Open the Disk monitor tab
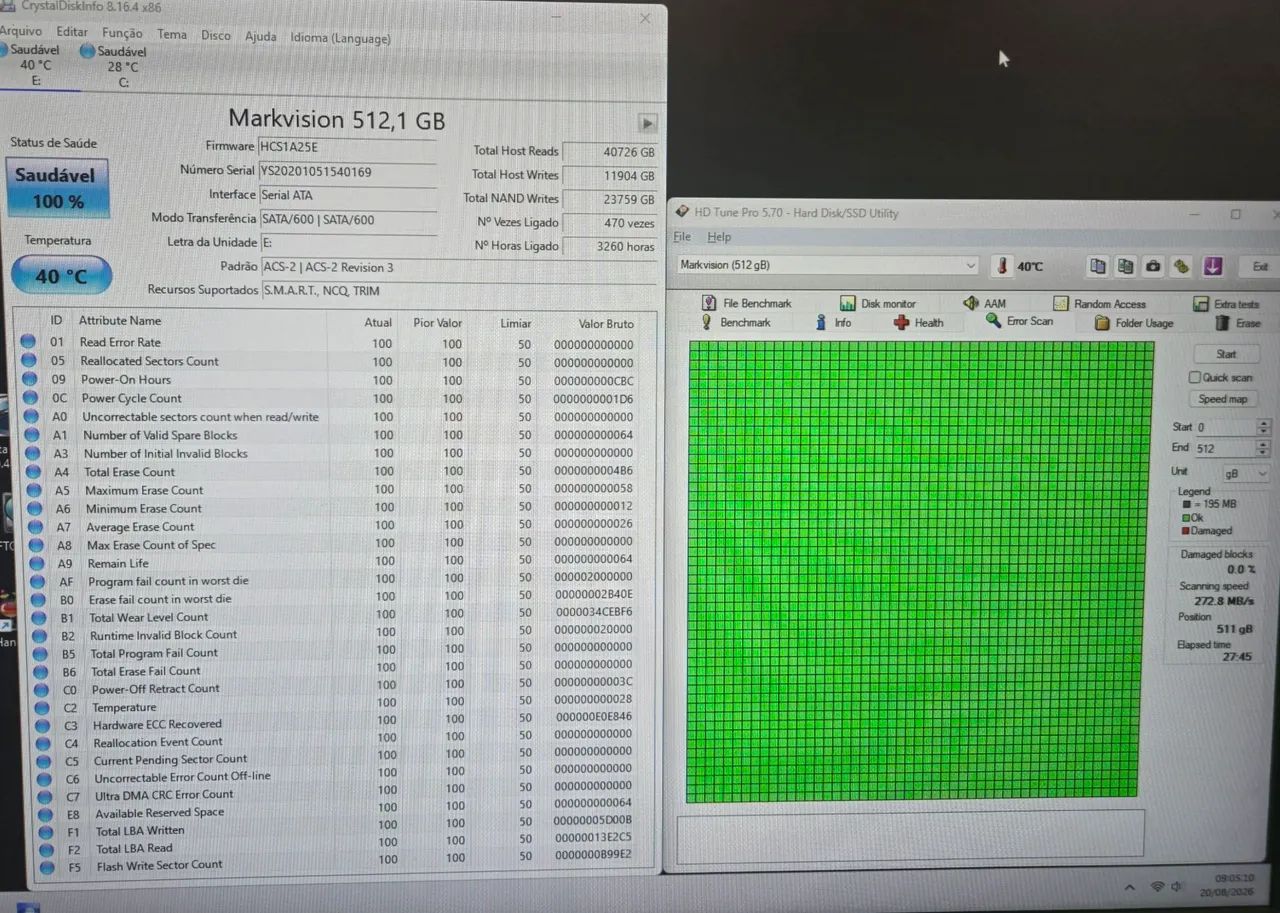The width and height of the screenshot is (1280, 913). pyautogui.click(x=877, y=303)
